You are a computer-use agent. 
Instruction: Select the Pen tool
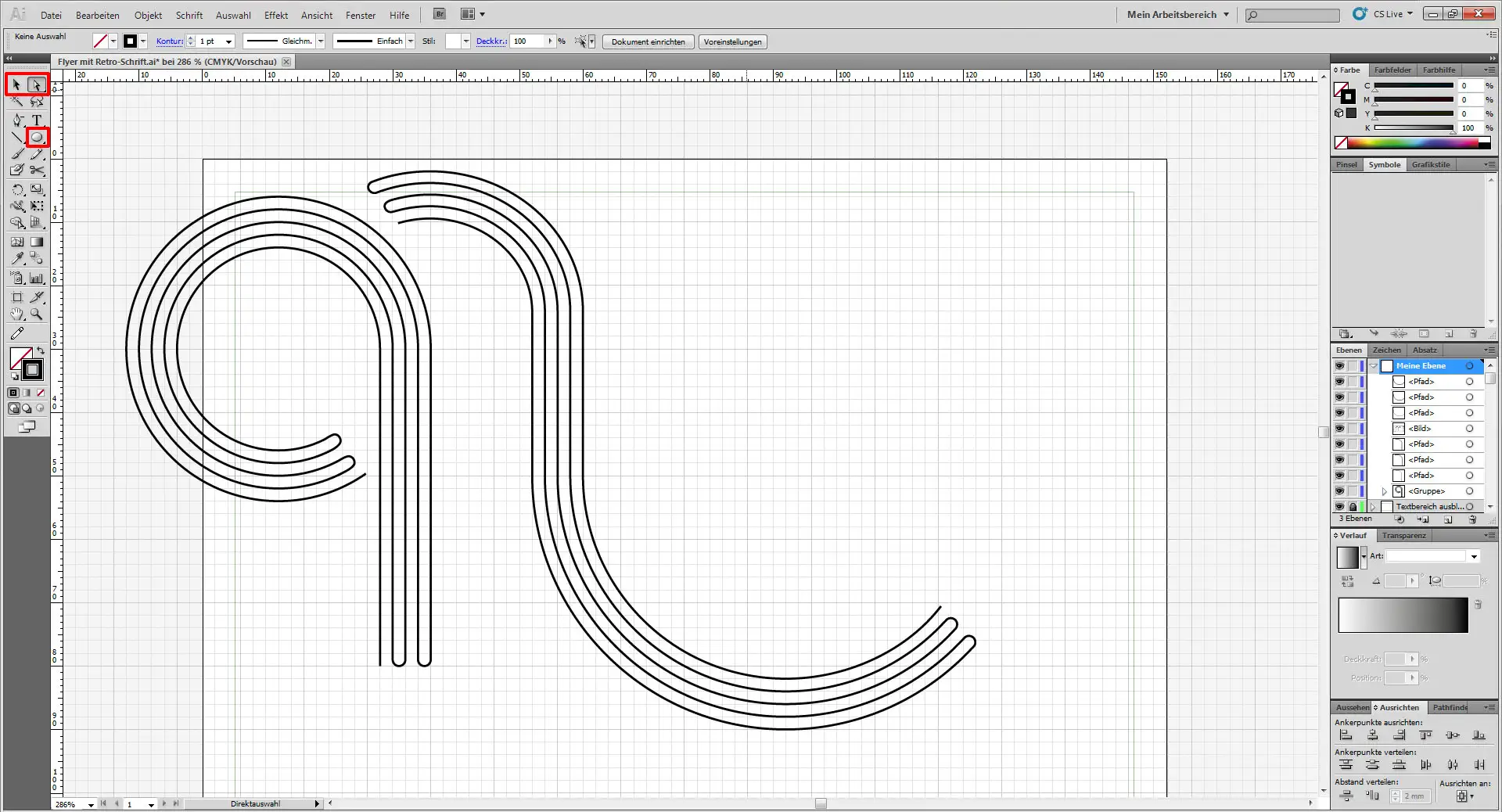click(17, 120)
